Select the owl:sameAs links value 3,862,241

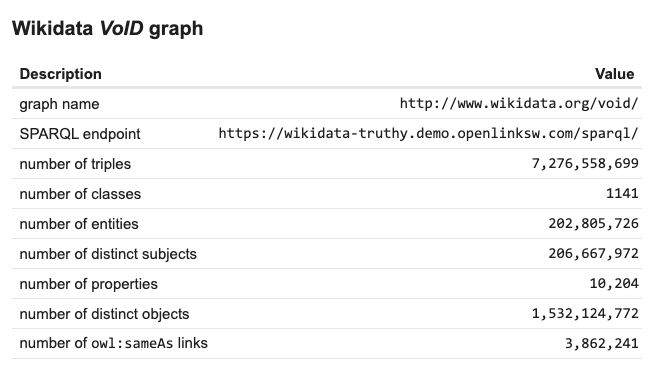click(x=601, y=344)
